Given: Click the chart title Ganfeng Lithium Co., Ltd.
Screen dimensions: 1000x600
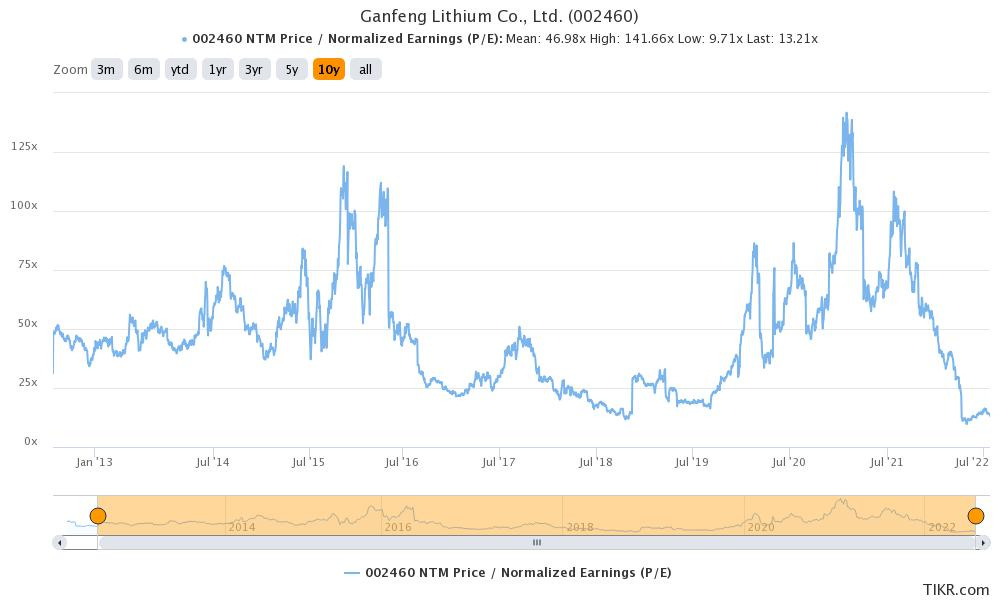Looking at the screenshot, I should point(499,16).
